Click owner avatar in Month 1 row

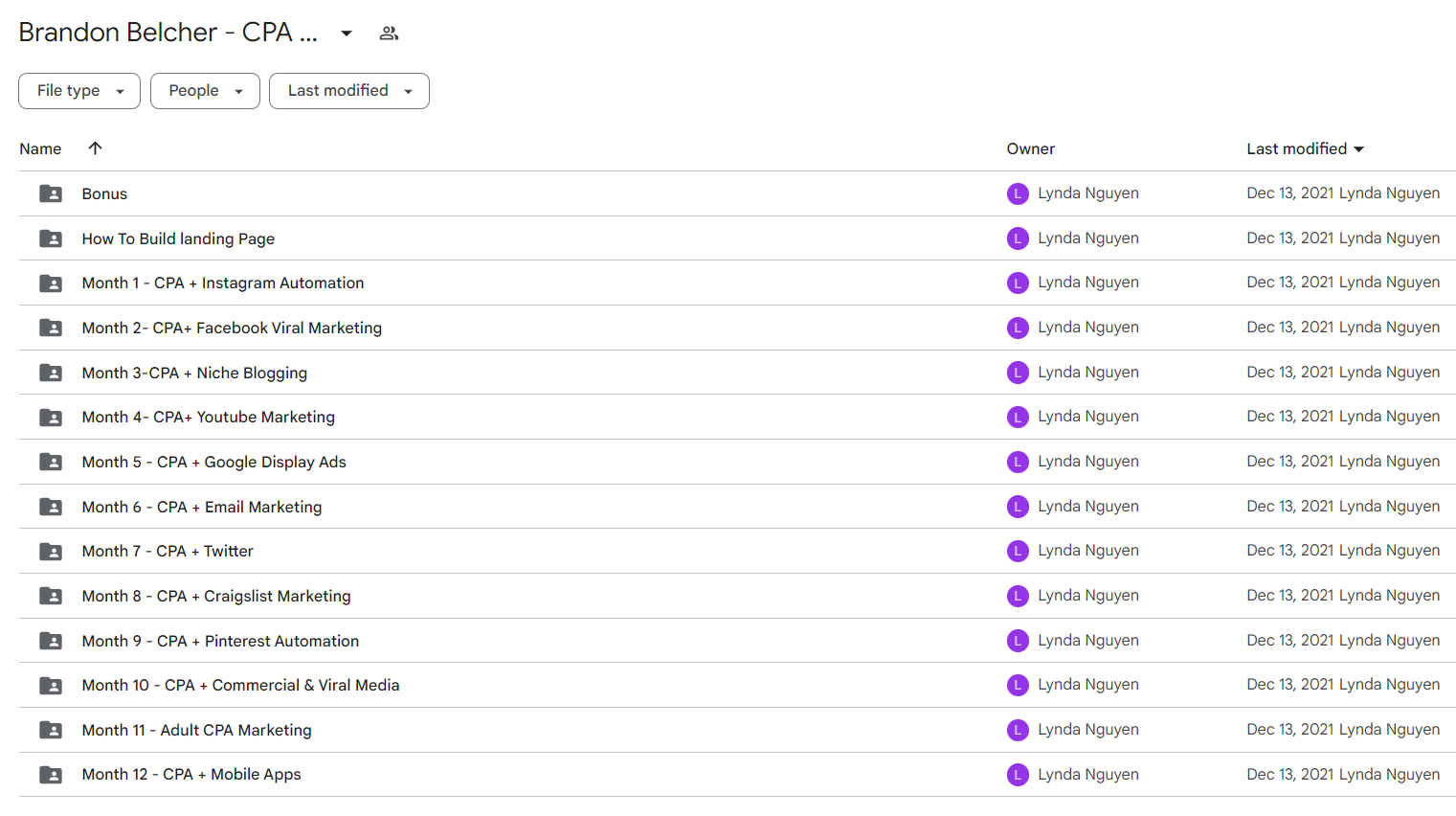click(1018, 283)
